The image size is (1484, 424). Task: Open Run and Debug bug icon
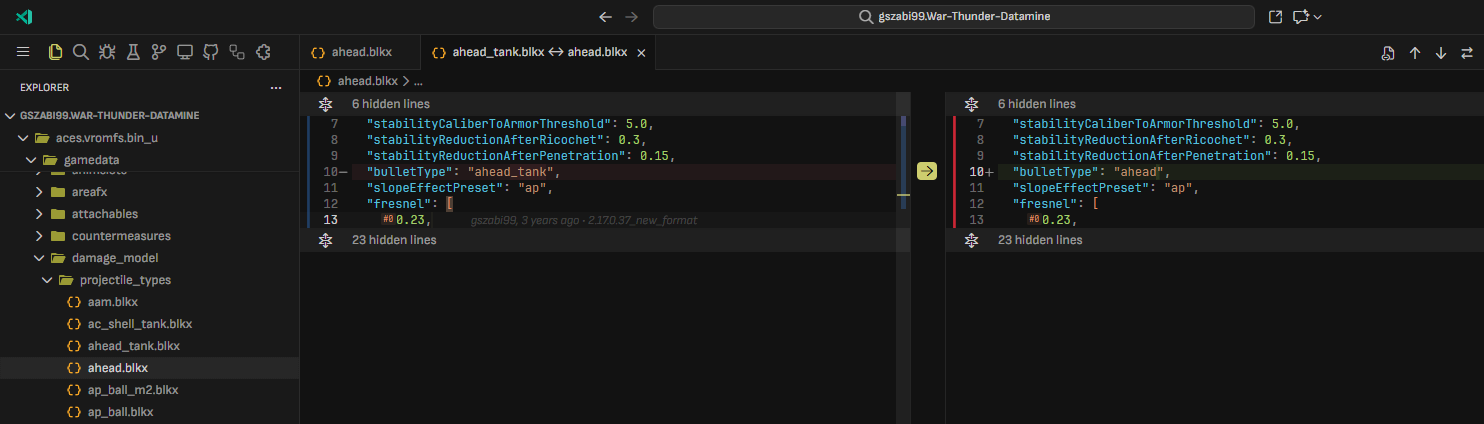pos(107,51)
